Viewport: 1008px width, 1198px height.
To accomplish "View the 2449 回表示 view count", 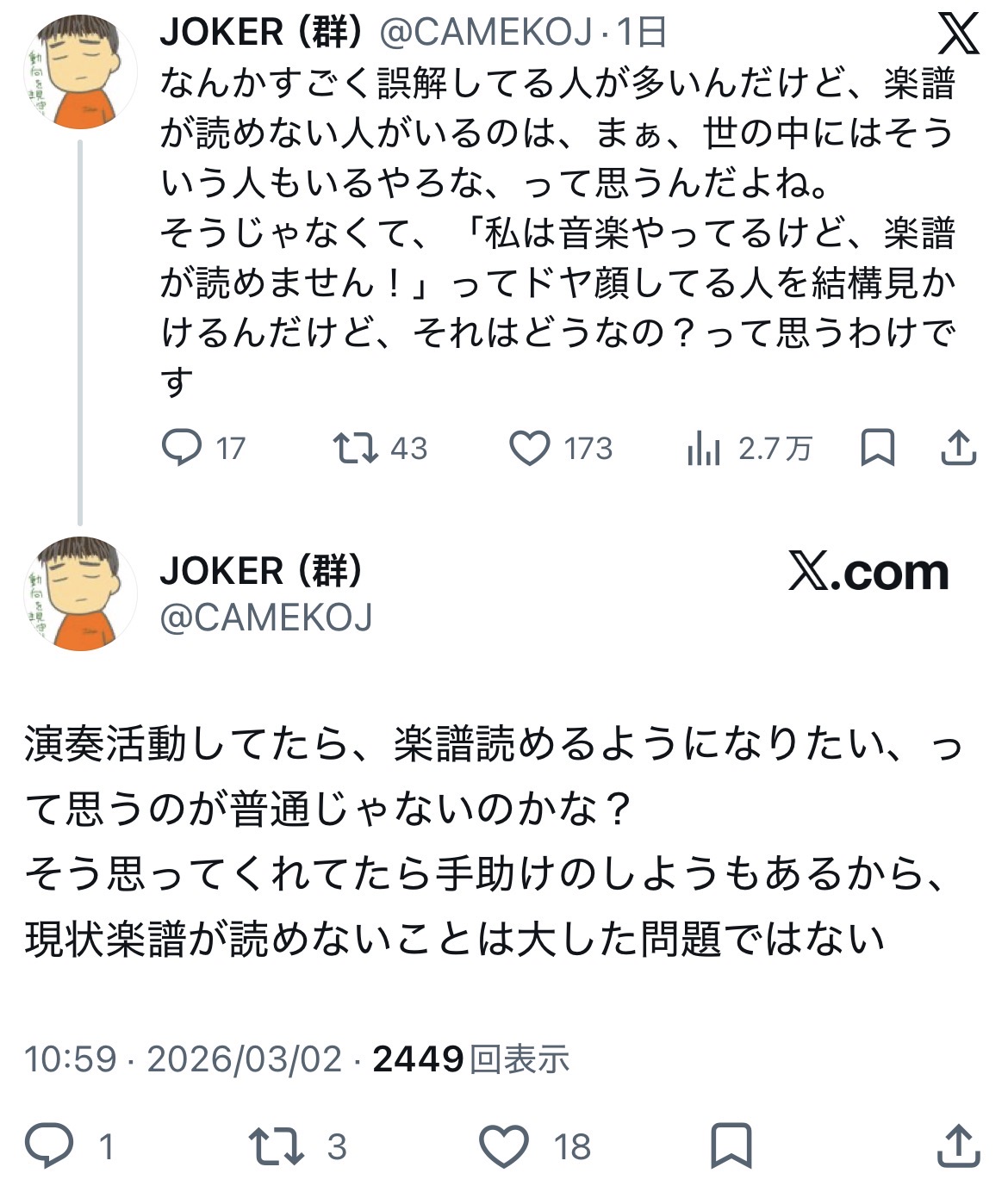I will click(470, 1058).
